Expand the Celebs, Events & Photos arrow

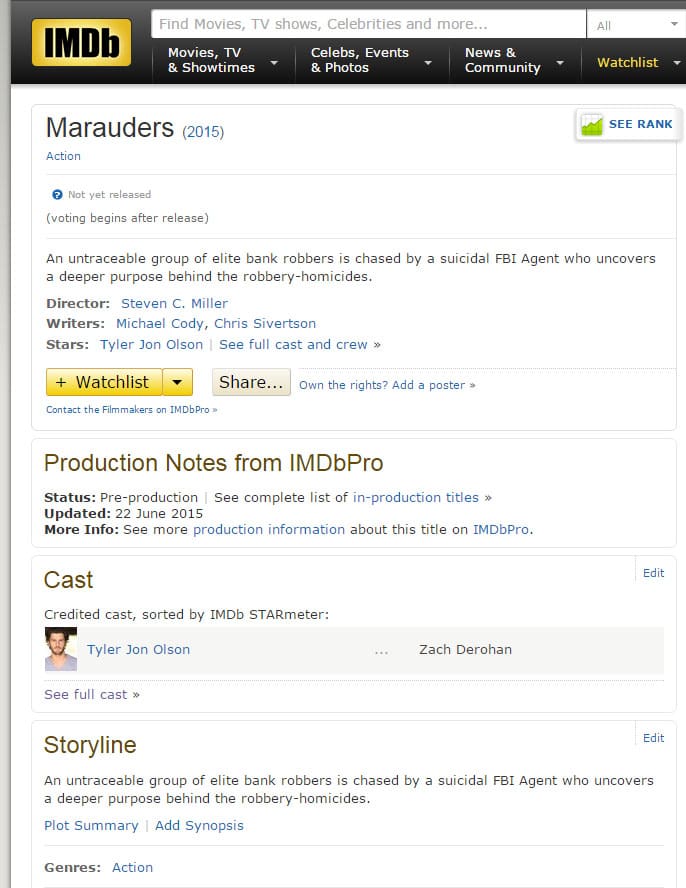(x=428, y=62)
